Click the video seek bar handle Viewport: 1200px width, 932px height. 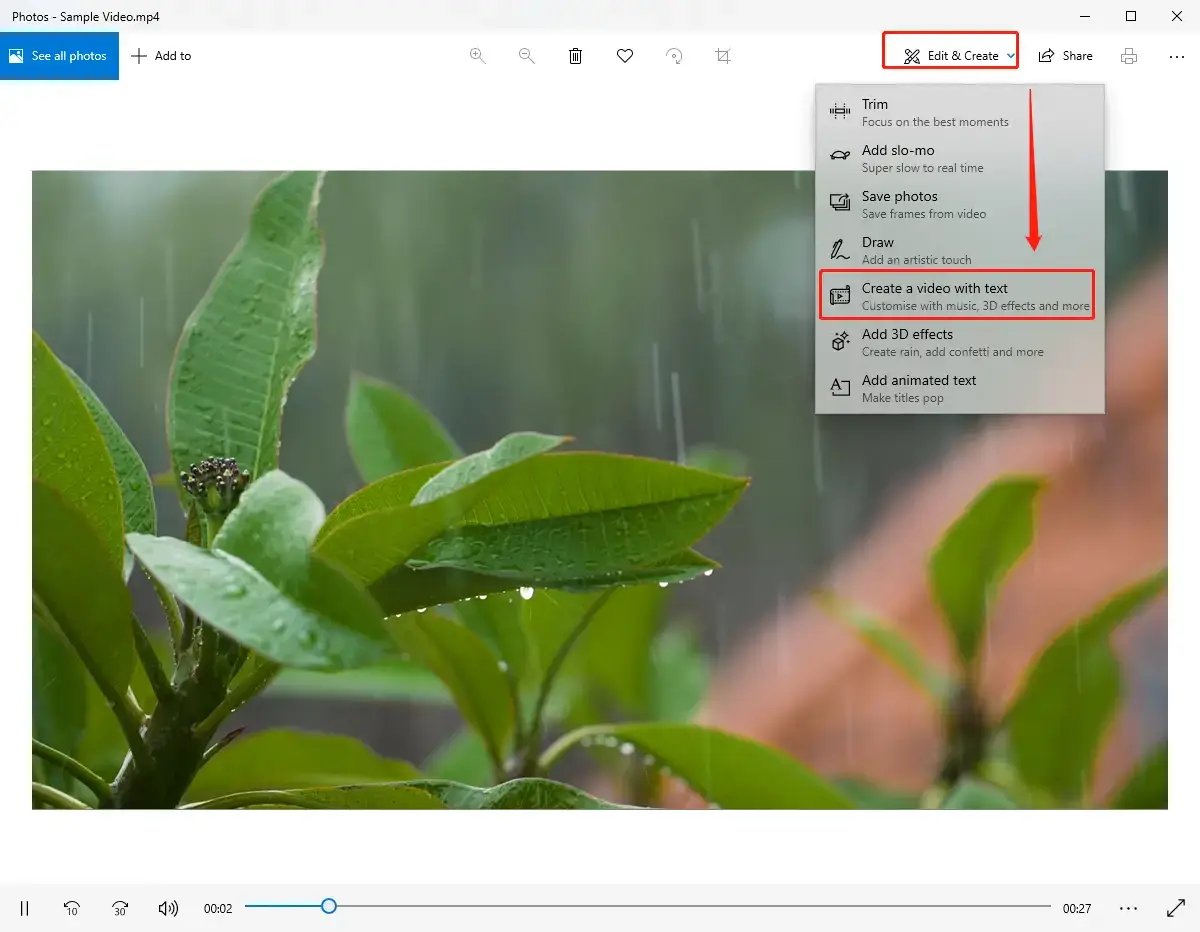pos(328,906)
